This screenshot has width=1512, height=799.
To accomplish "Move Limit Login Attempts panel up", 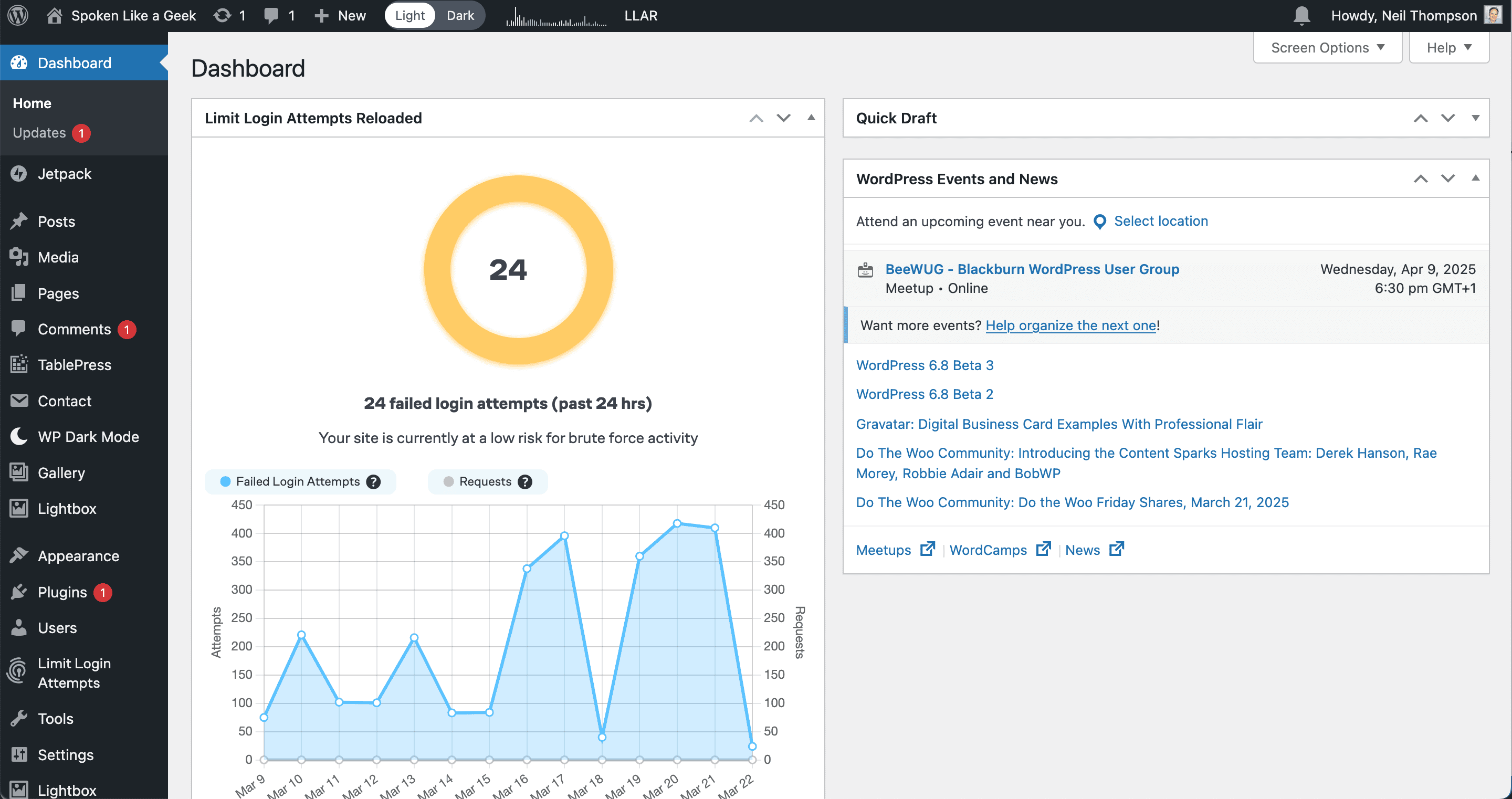I will [x=756, y=118].
